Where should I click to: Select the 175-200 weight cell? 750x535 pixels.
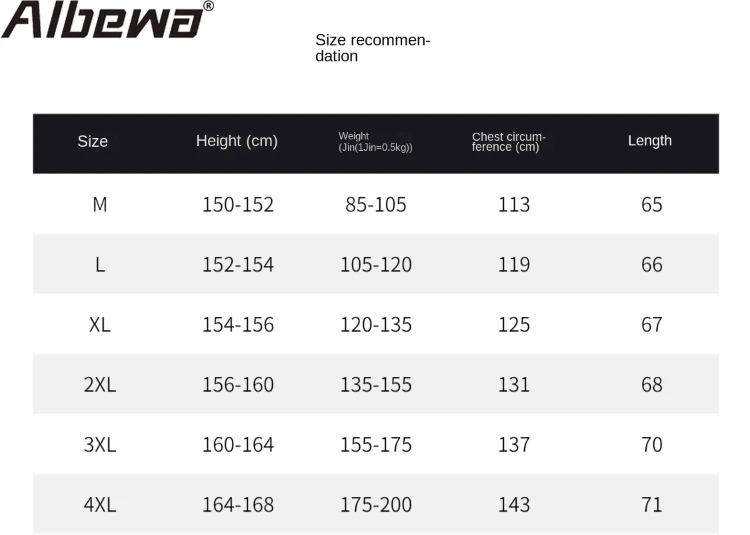(376, 505)
